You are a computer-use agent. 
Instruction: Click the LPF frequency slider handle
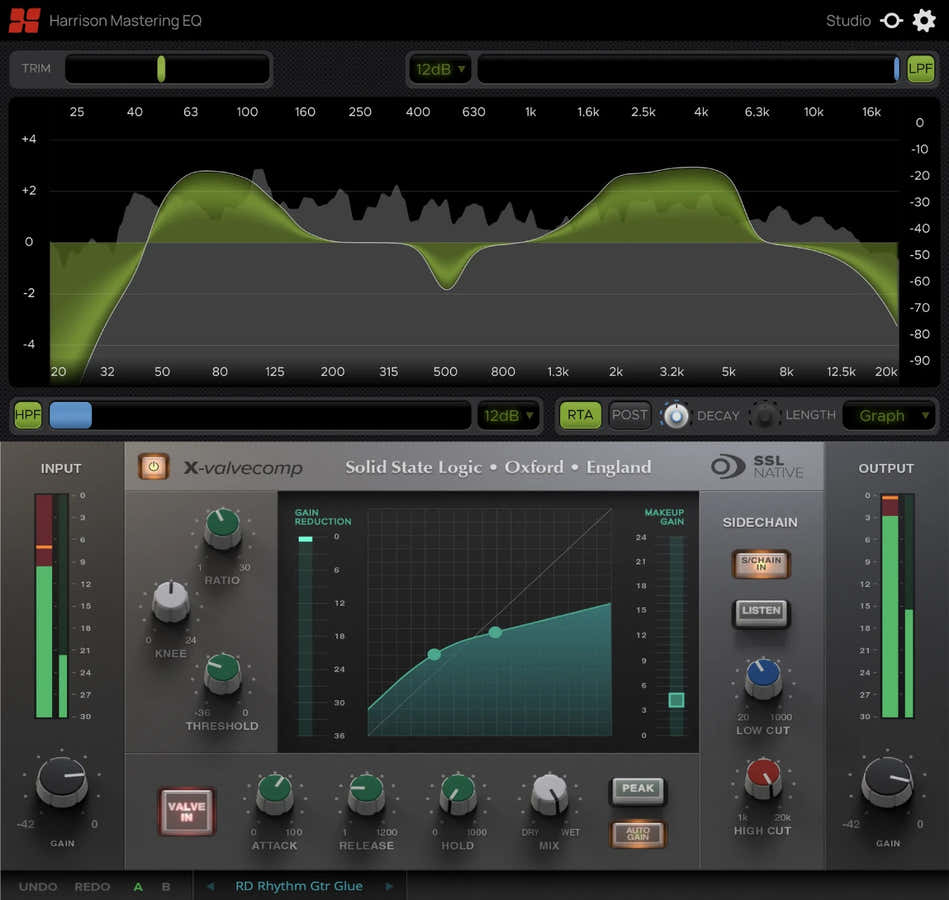click(x=896, y=69)
